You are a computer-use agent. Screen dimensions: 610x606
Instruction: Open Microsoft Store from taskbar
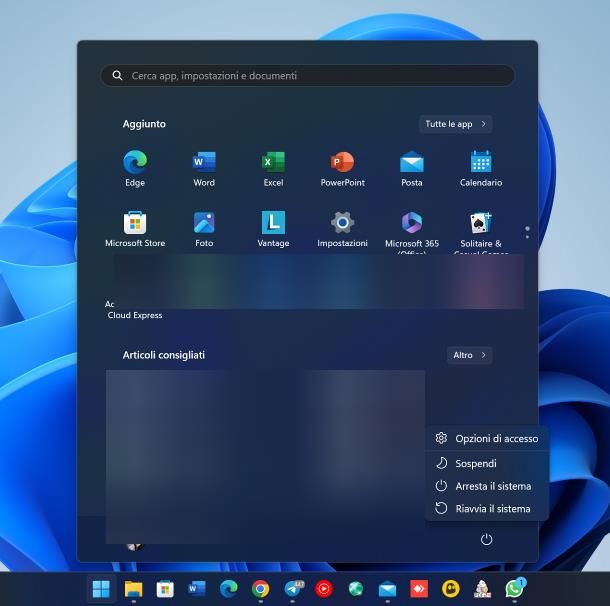(x=165, y=589)
